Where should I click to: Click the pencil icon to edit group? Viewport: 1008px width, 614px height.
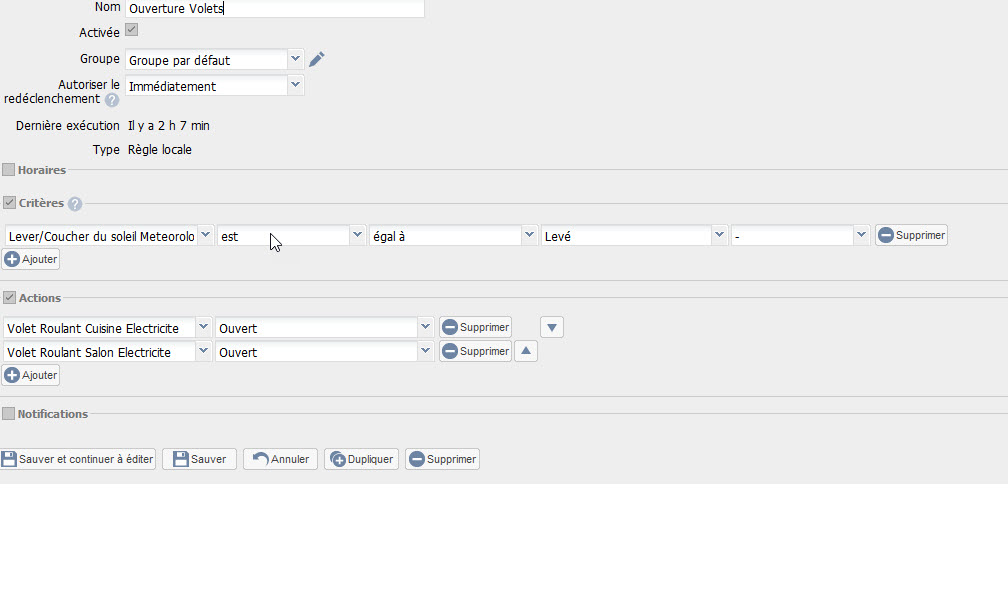coord(316,60)
